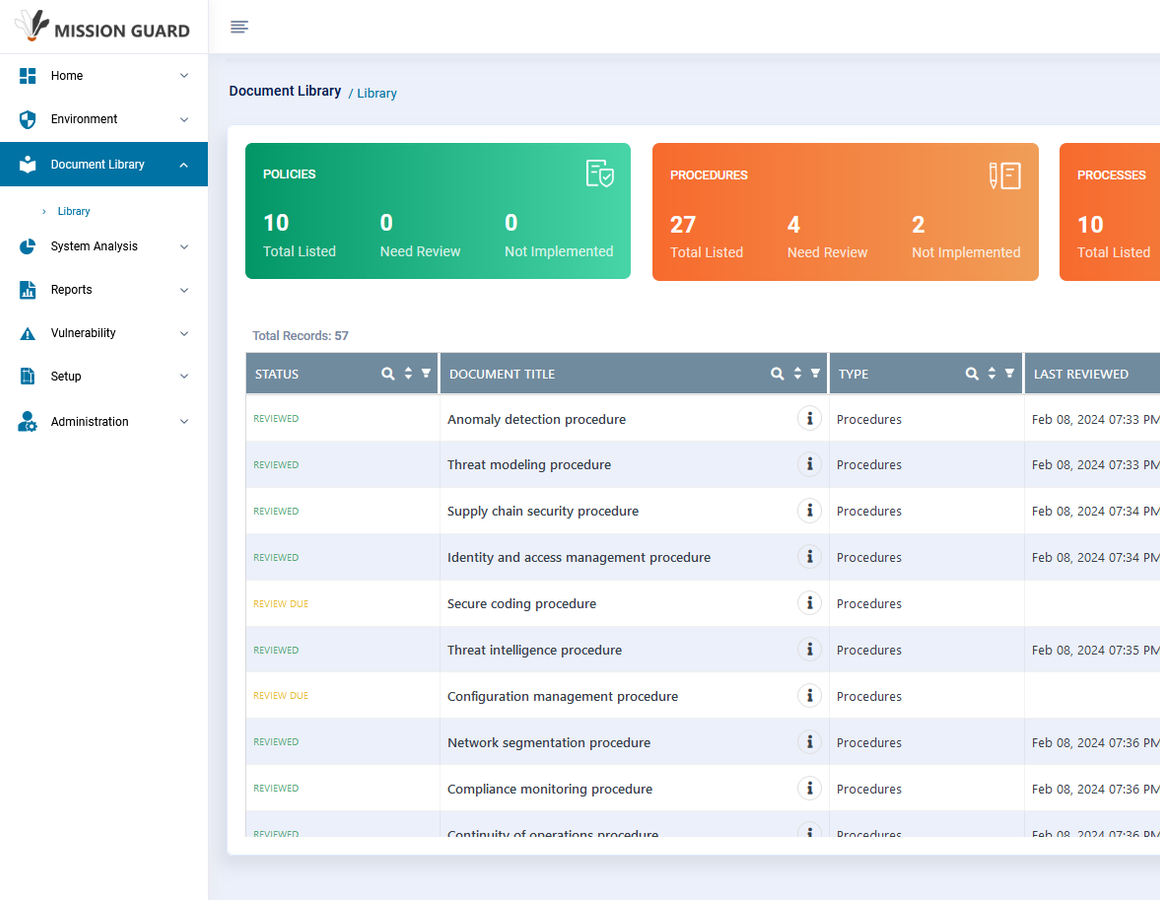Open the orange Procedures summary card
This screenshot has width=1160, height=900.
point(846,212)
